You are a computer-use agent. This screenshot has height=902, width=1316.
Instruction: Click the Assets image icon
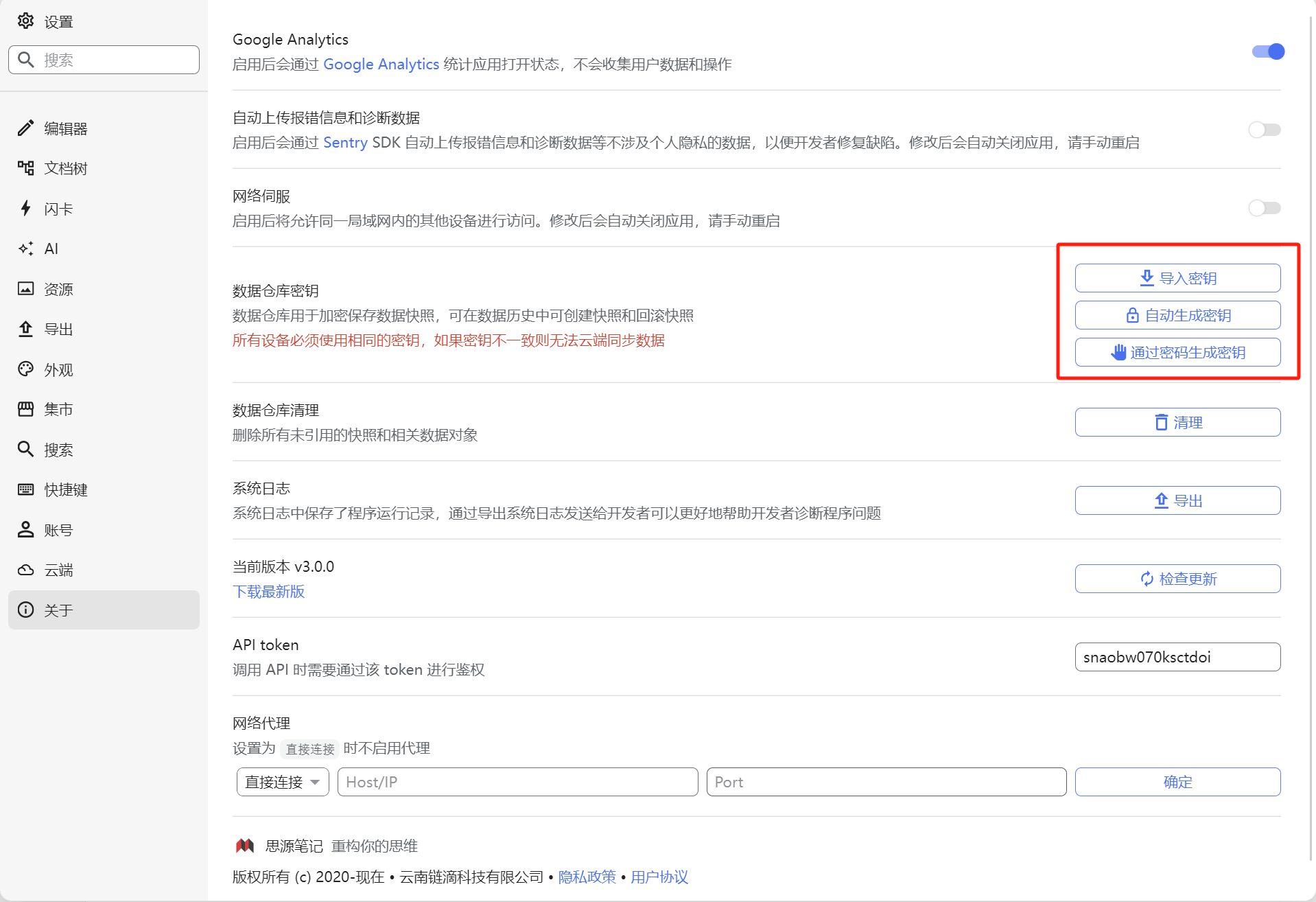(25, 289)
